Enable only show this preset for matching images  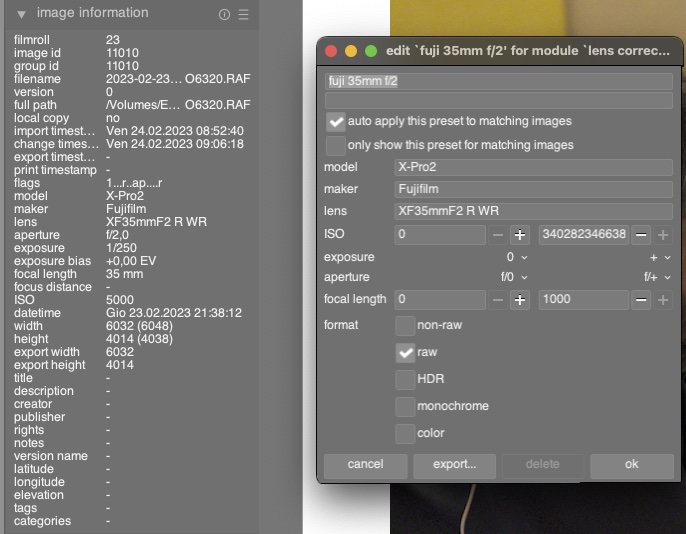click(x=336, y=145)
